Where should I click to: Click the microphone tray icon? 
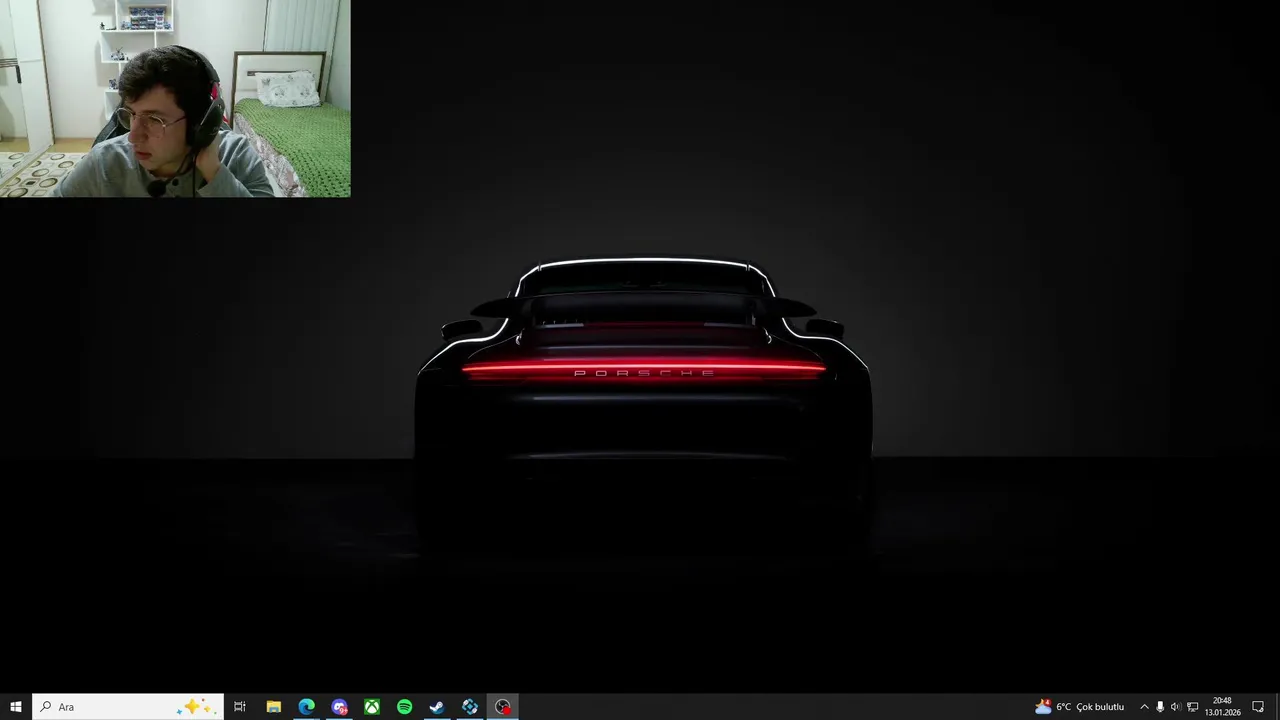(x=1160, y=707)
